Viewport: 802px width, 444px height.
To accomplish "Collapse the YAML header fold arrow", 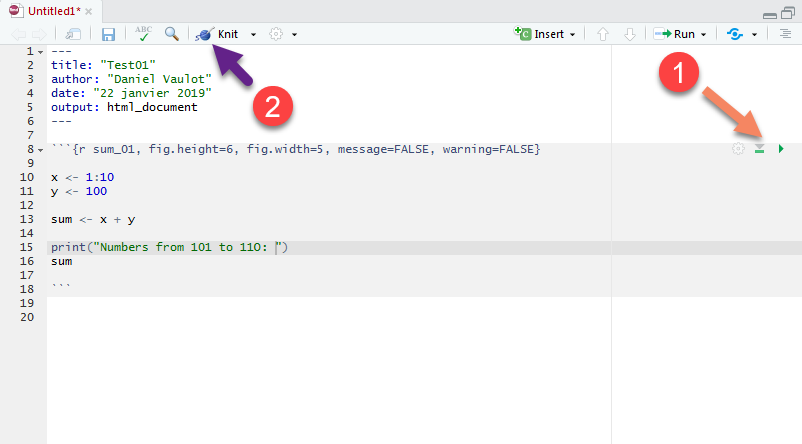I will pyautogui.click(x=39, y=51).
